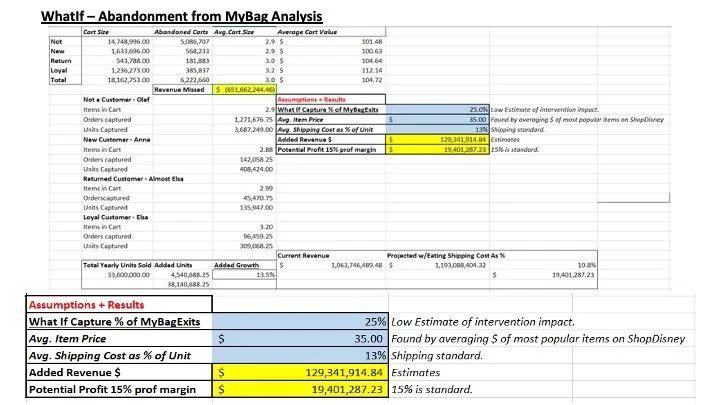Click yellow cell '(651,662,244.46)'

pyautogui.click(x=244, y=90)
